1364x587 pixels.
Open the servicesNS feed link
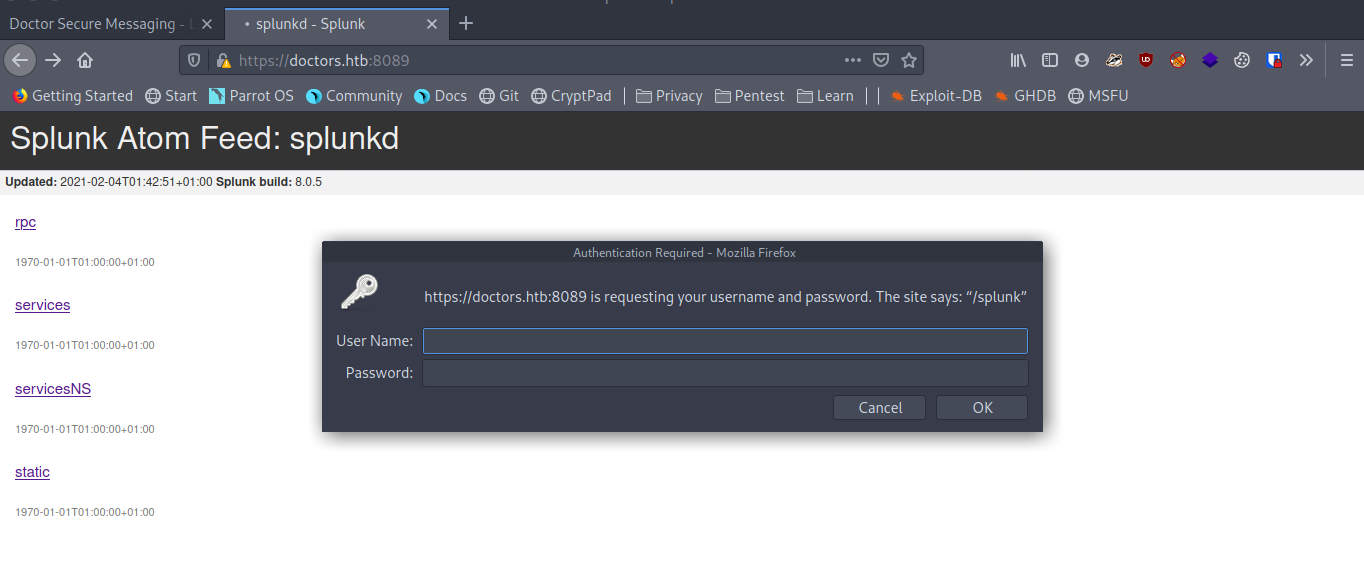[x=53, y=389]
